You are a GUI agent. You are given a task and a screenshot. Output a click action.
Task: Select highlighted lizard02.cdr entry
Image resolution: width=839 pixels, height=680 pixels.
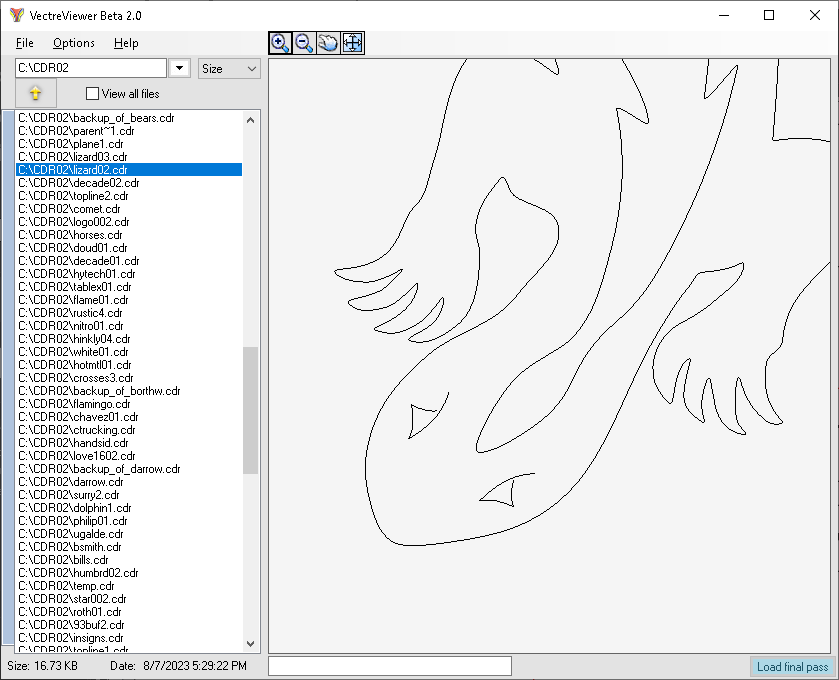129,170
